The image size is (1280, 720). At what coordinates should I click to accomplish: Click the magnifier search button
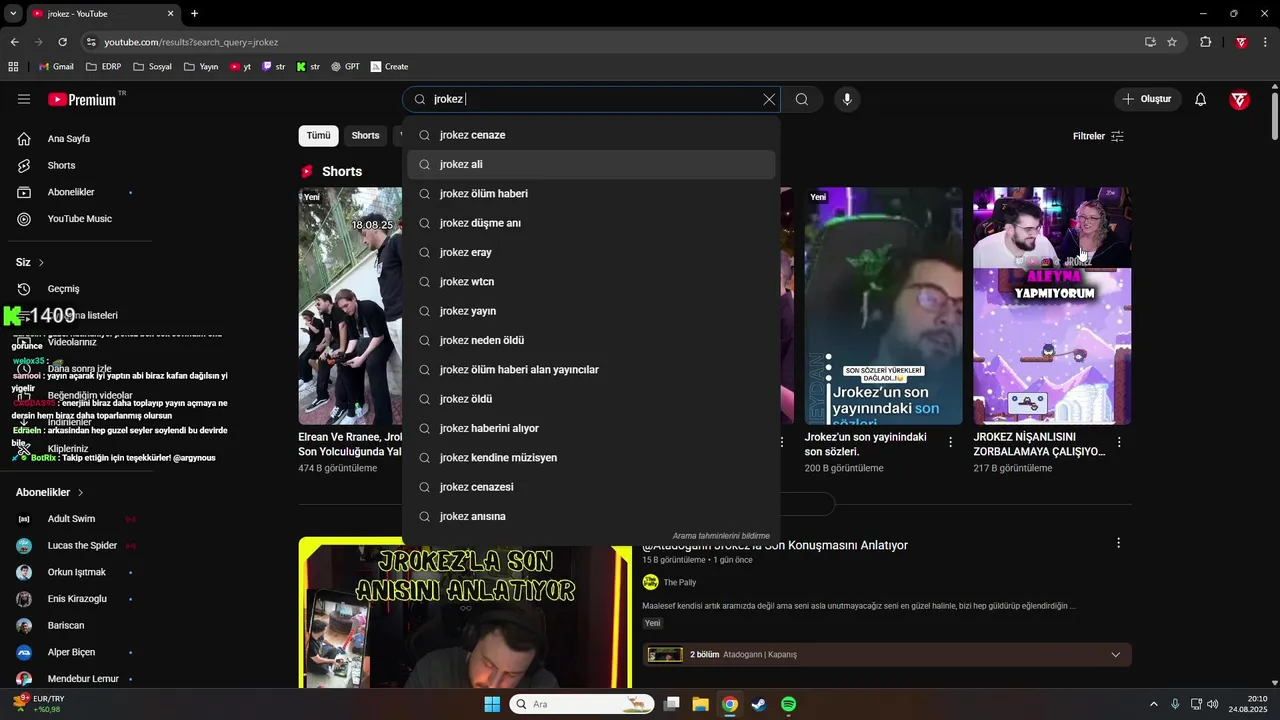802,99
